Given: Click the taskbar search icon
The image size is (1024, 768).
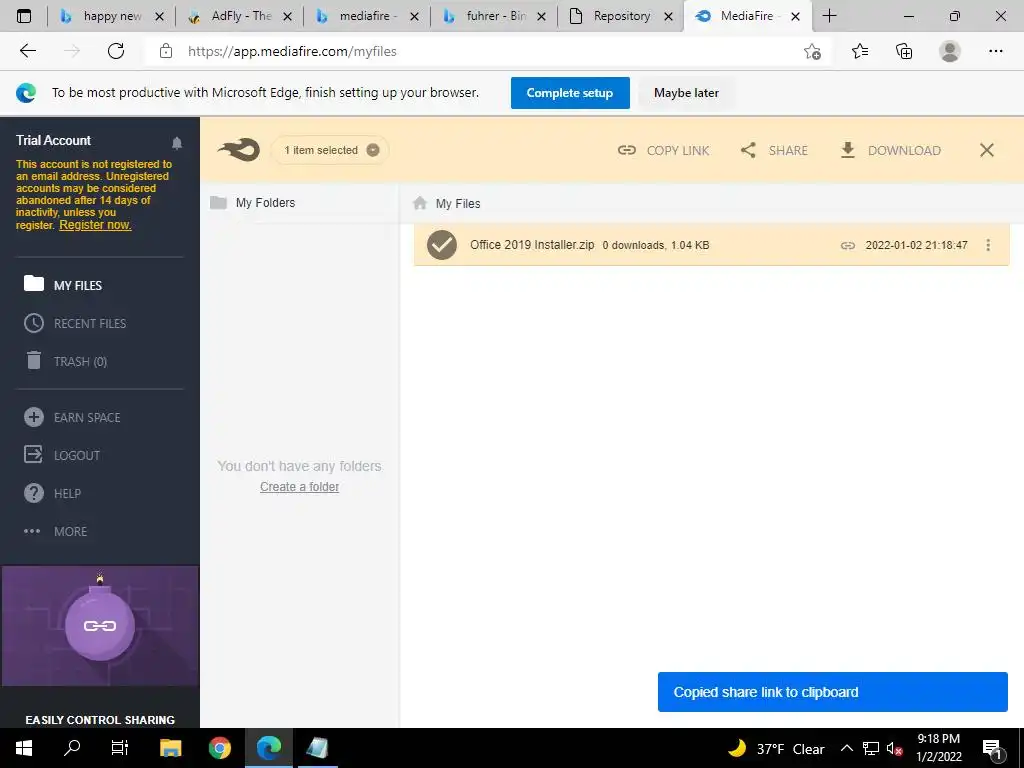Looking at the screenshot, I should [72, 748].
